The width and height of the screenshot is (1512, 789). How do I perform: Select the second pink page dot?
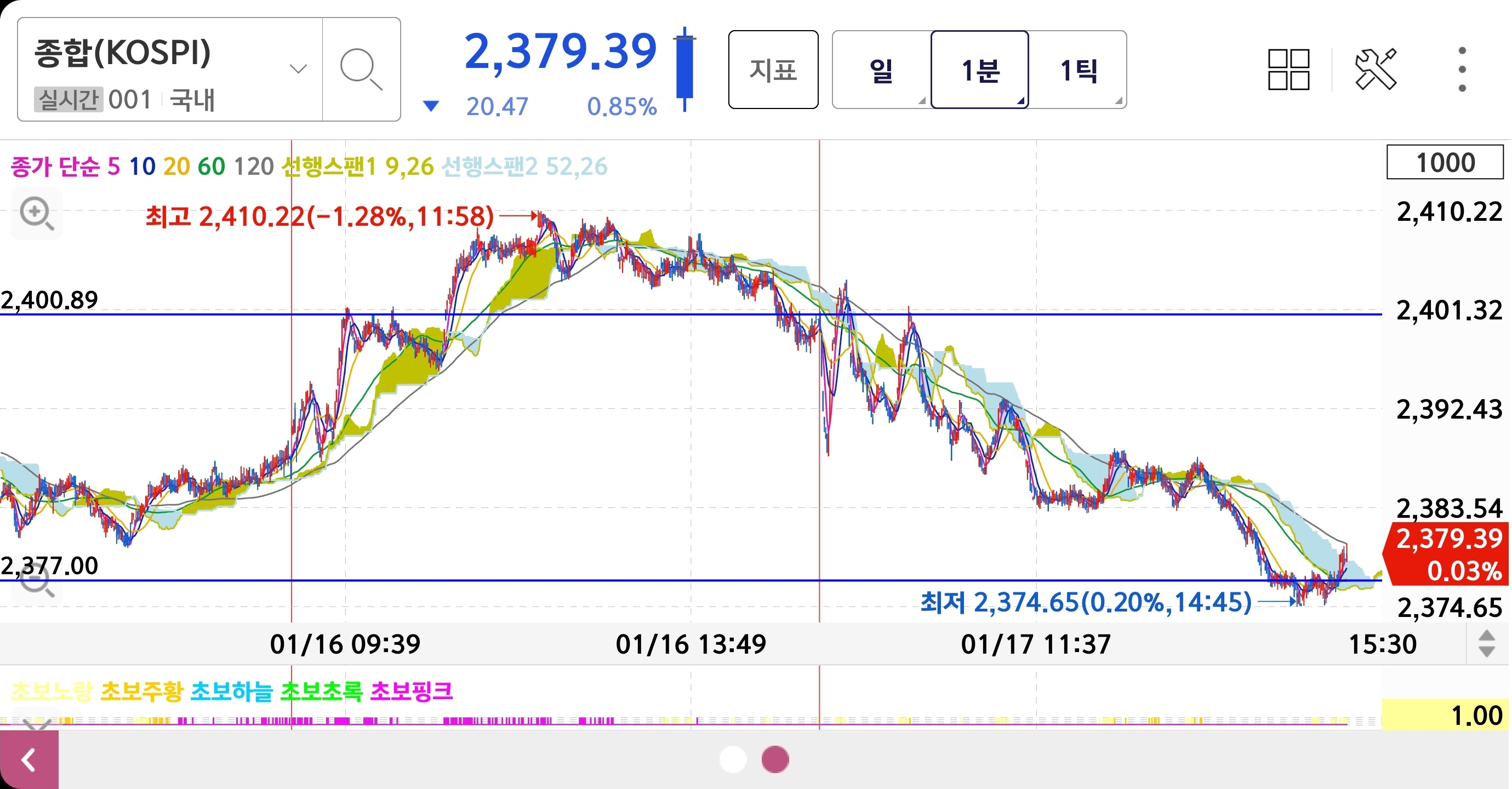pos(775,759)
